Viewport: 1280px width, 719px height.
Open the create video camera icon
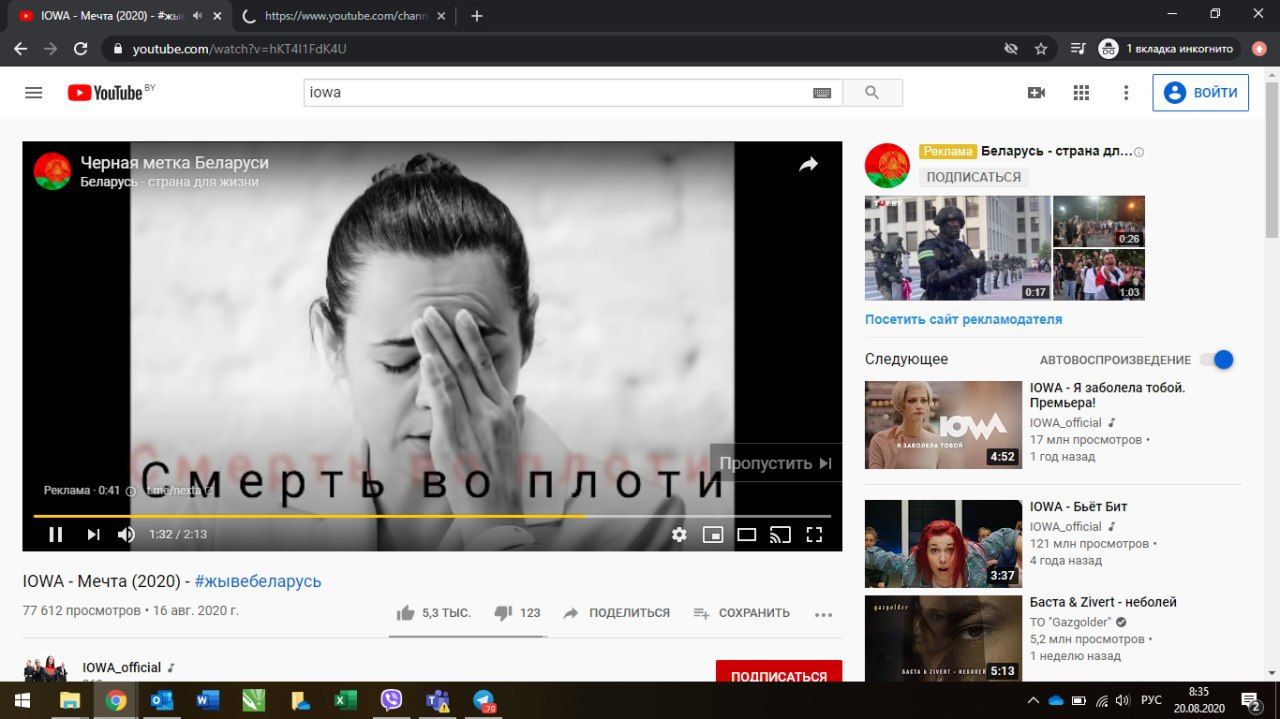point(1036,92)
